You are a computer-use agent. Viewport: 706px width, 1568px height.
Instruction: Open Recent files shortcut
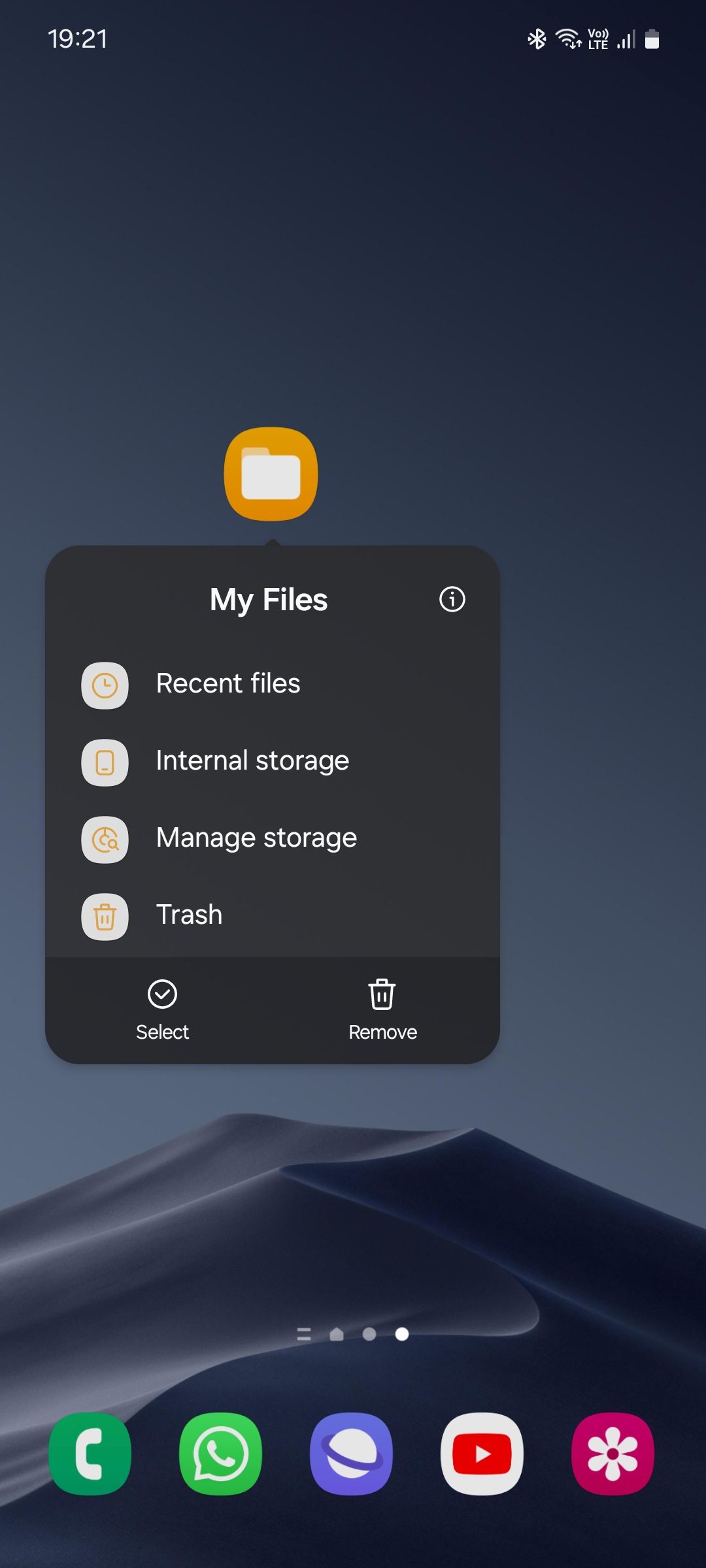tap(272, 685)
